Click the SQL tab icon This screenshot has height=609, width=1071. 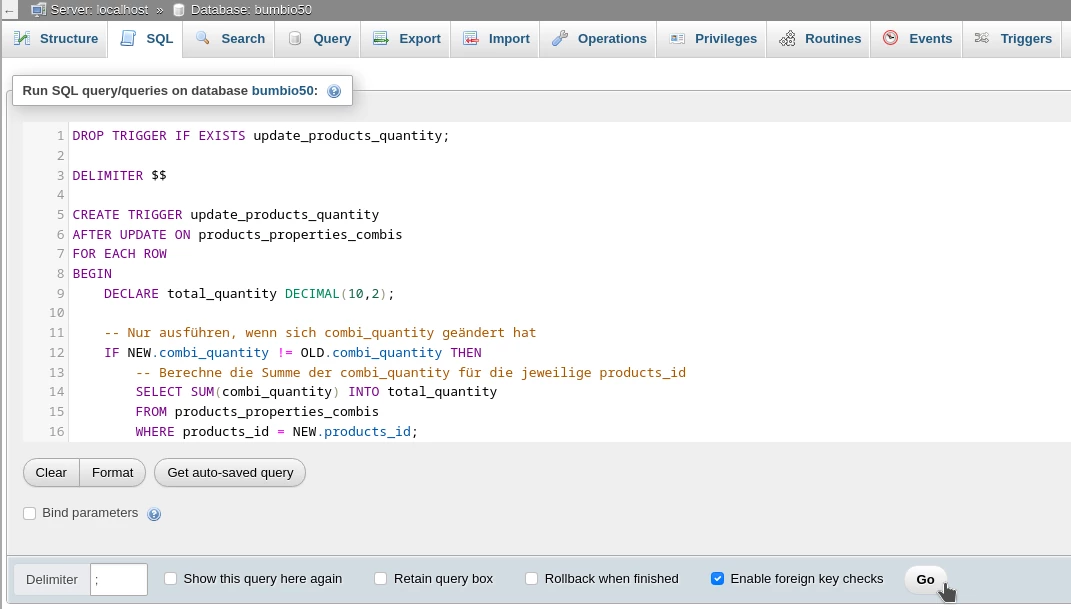coord(128,38)
